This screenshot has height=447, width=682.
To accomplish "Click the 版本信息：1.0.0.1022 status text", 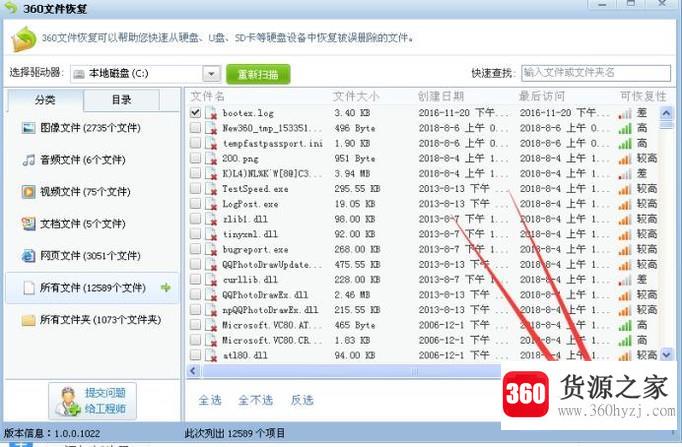I will pos(52,434).
